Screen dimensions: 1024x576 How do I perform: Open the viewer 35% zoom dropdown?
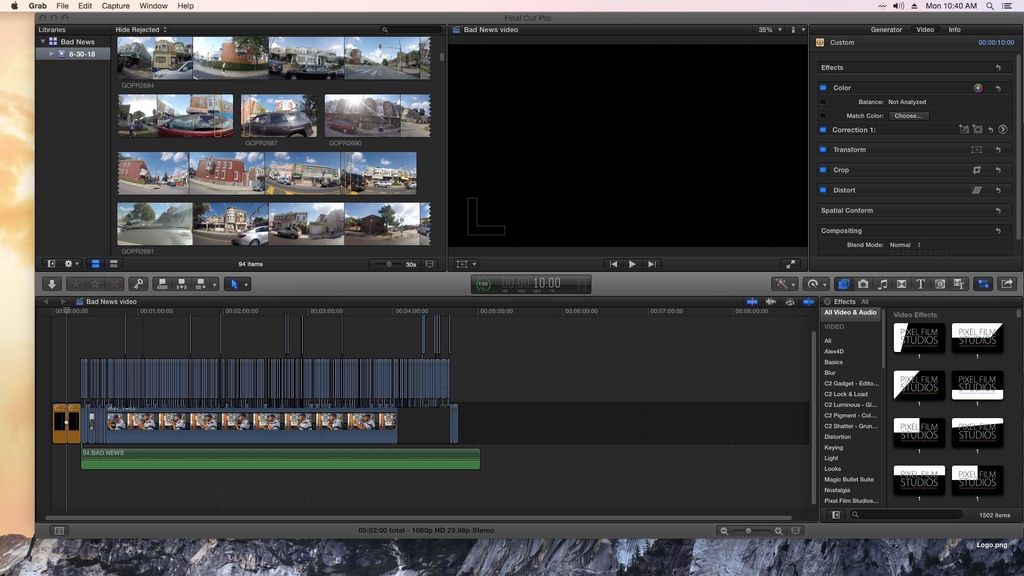coord(770,29)
